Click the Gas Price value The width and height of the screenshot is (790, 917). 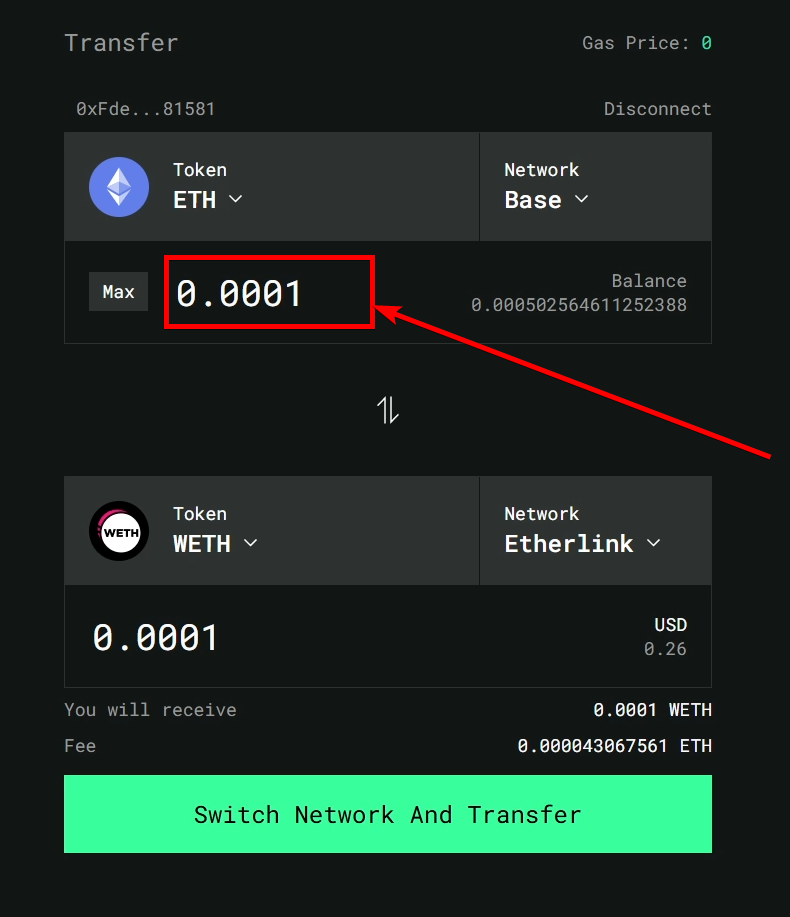(706, 43)
